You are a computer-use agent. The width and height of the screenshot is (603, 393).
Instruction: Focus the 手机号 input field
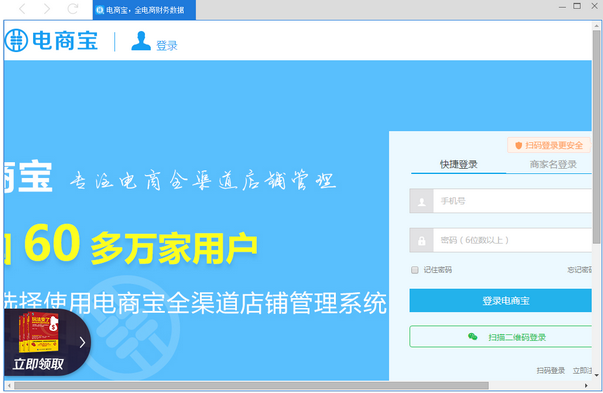[512, 201]
